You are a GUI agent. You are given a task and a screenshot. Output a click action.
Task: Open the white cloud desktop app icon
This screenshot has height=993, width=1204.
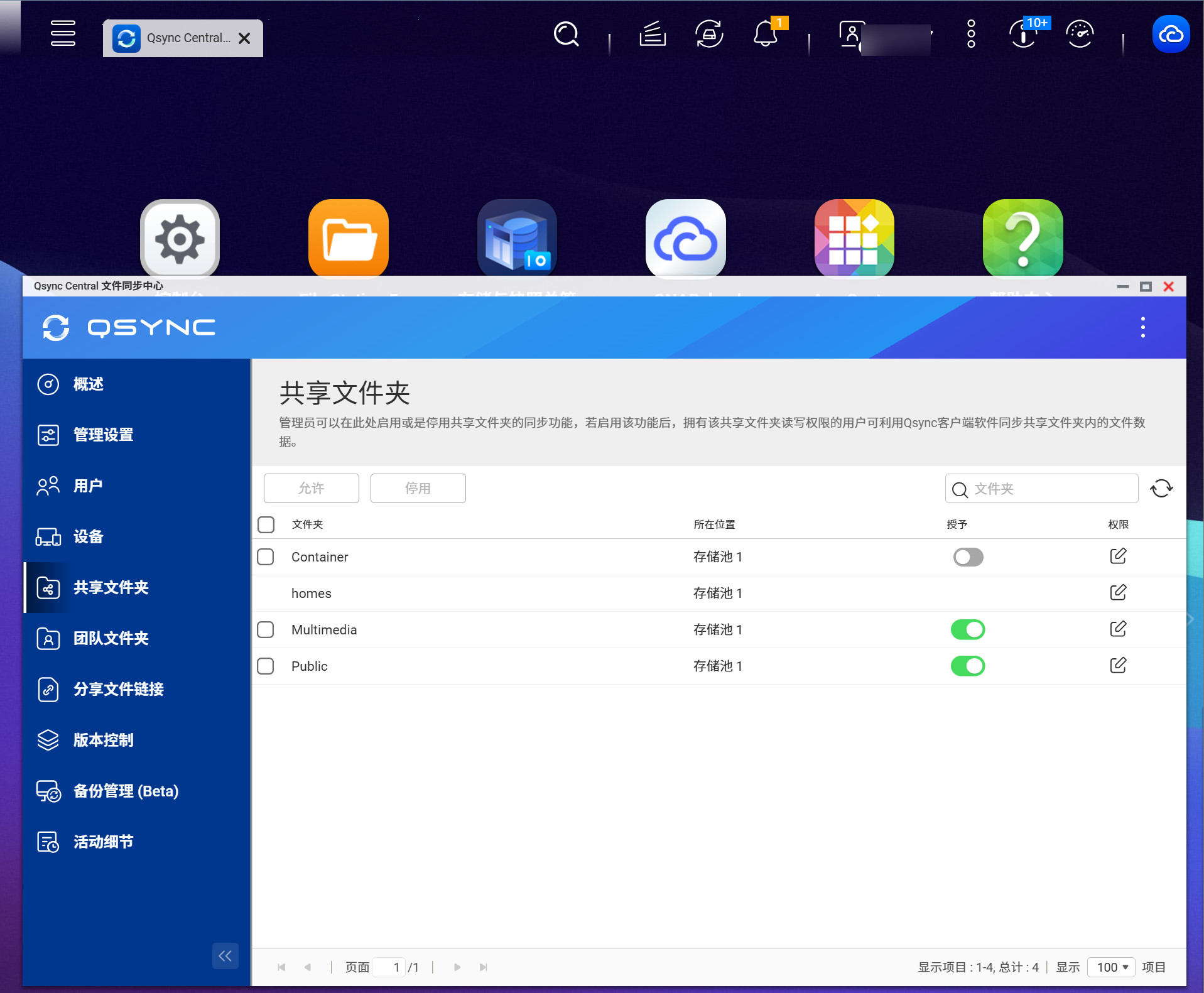pyautogui.click(x=686, y=239)
